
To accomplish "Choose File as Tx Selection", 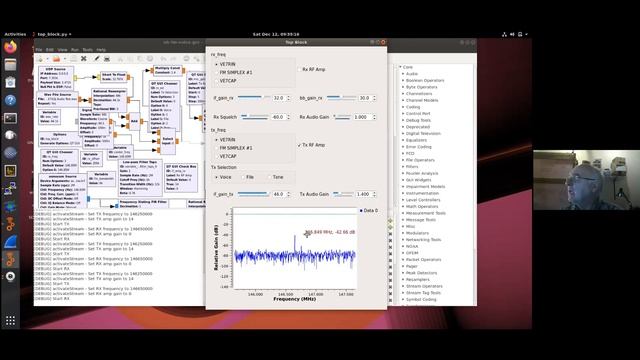I will coord(248,177).
